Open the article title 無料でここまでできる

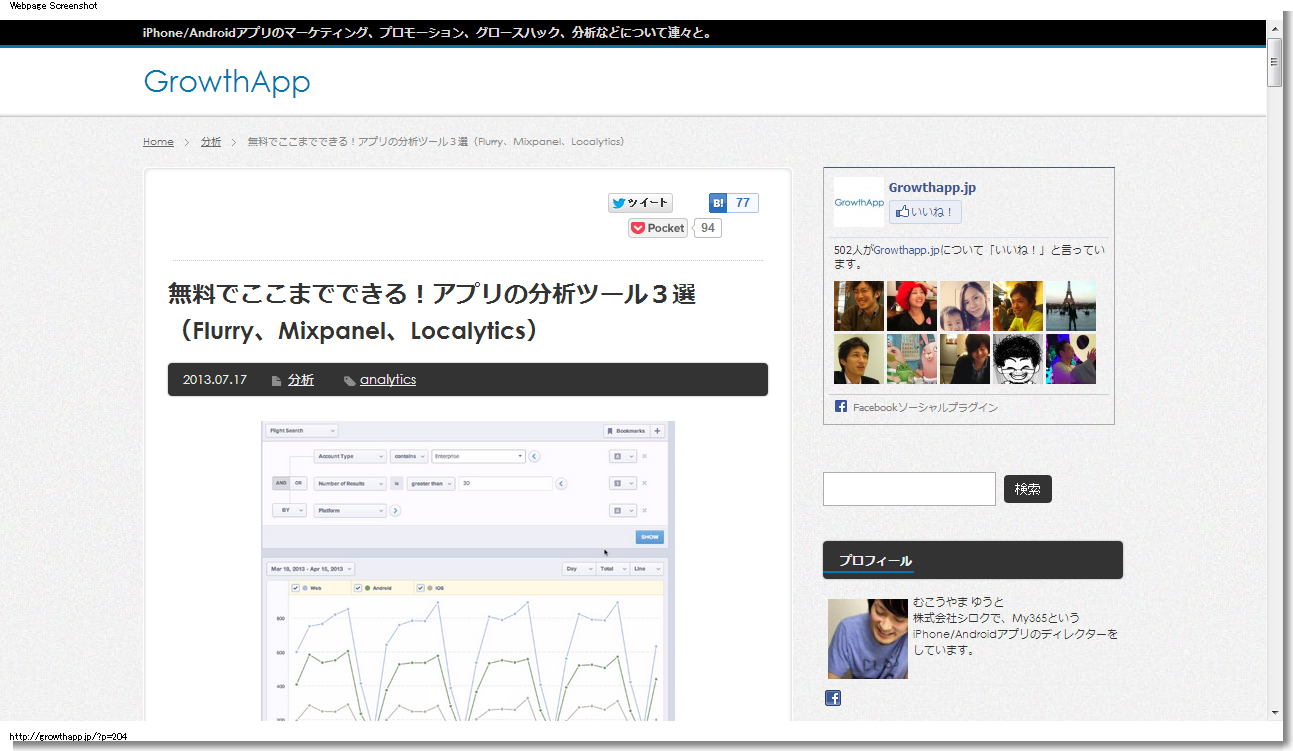[x=432, y=312]
